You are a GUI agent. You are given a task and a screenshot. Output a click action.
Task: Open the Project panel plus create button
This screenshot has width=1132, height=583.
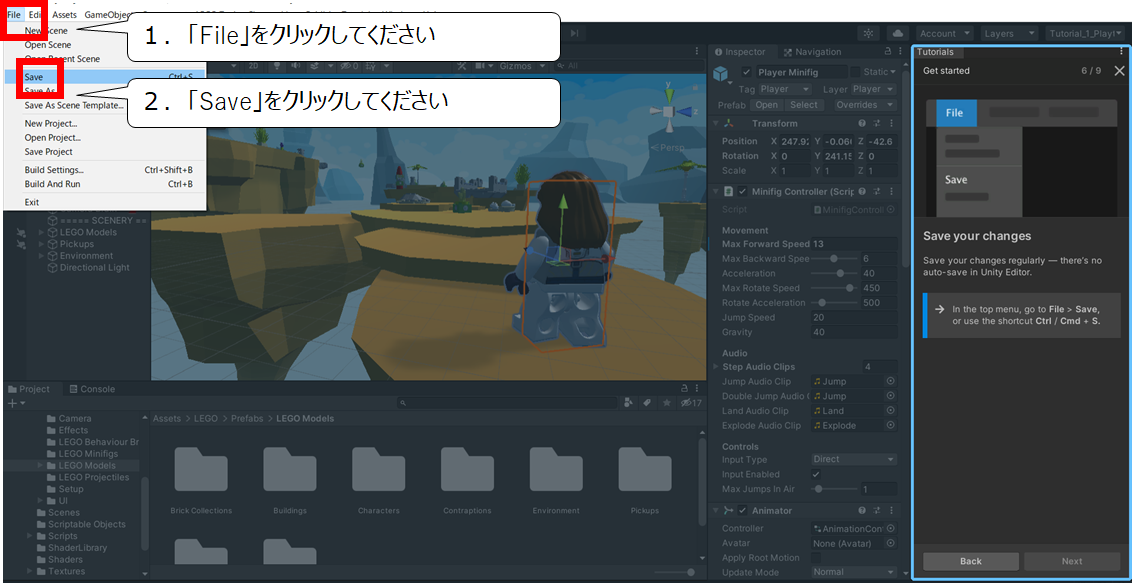point(15,403)
